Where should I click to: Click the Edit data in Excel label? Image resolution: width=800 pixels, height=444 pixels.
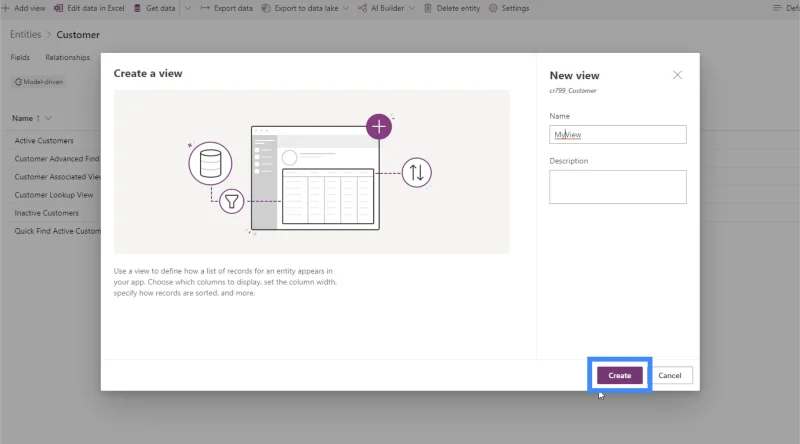pyautogui.click(x=96, y=8)
